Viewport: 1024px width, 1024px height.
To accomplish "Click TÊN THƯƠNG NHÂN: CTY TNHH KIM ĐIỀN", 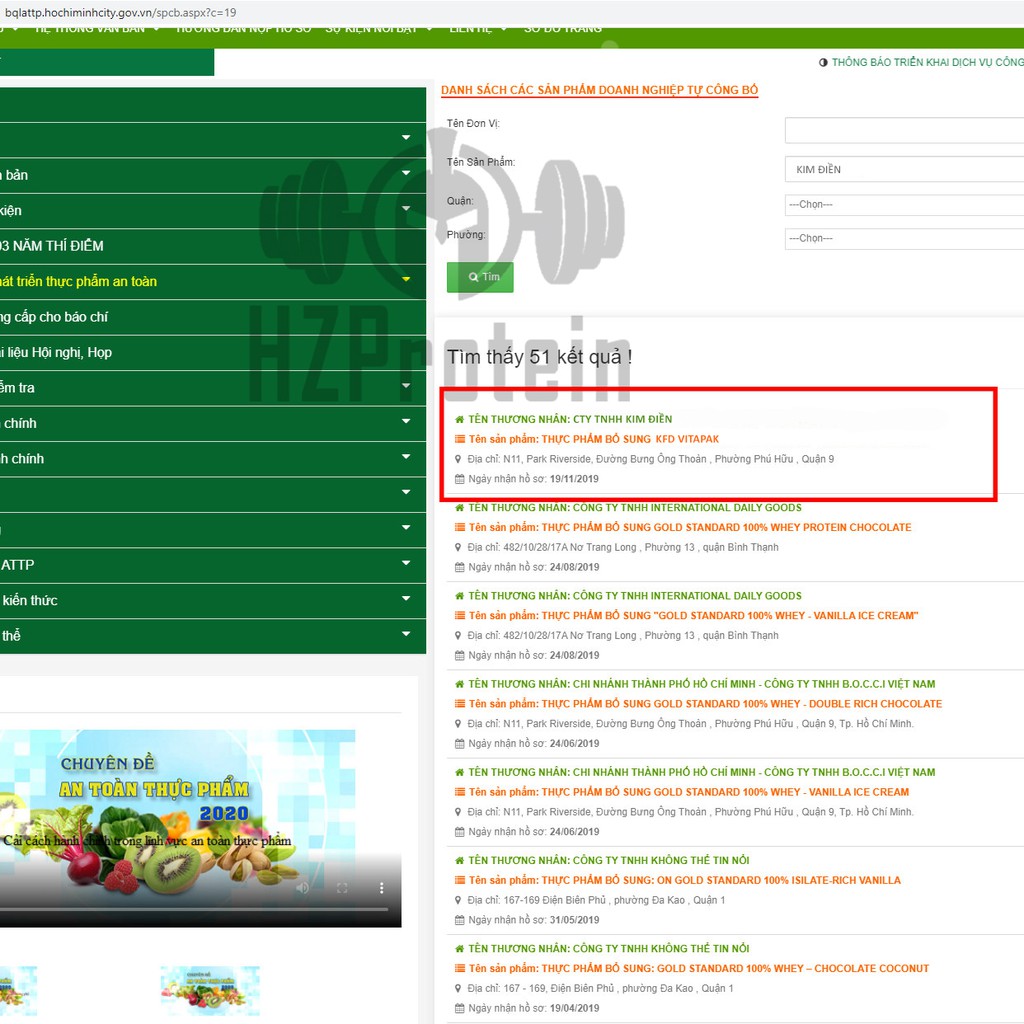I will (x=570, y=419).
